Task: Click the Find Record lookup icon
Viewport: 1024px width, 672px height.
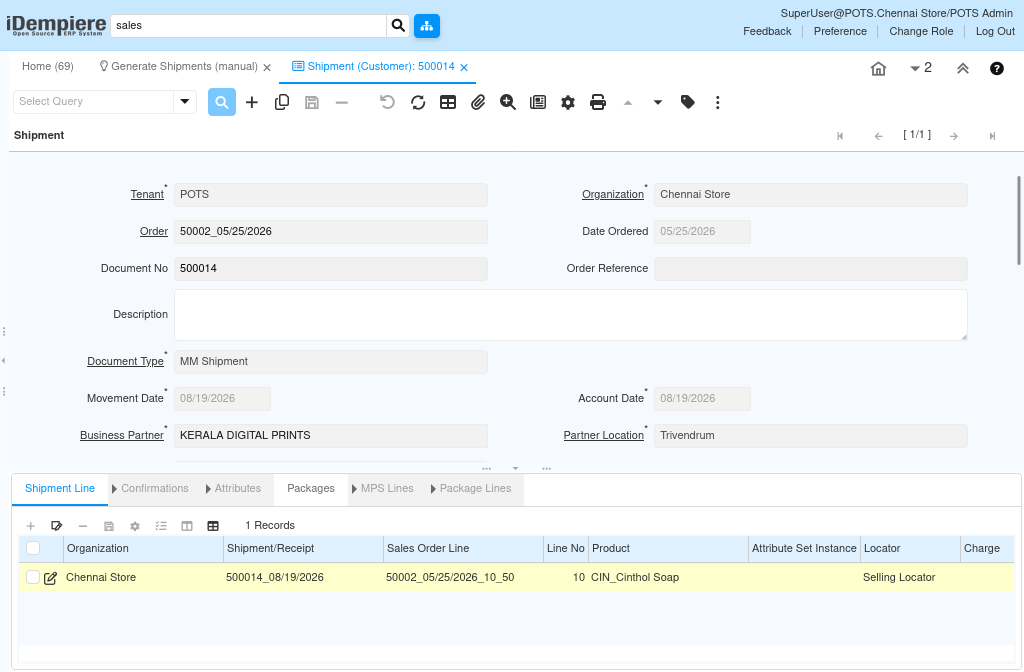Action: click(x=222, y=102)
